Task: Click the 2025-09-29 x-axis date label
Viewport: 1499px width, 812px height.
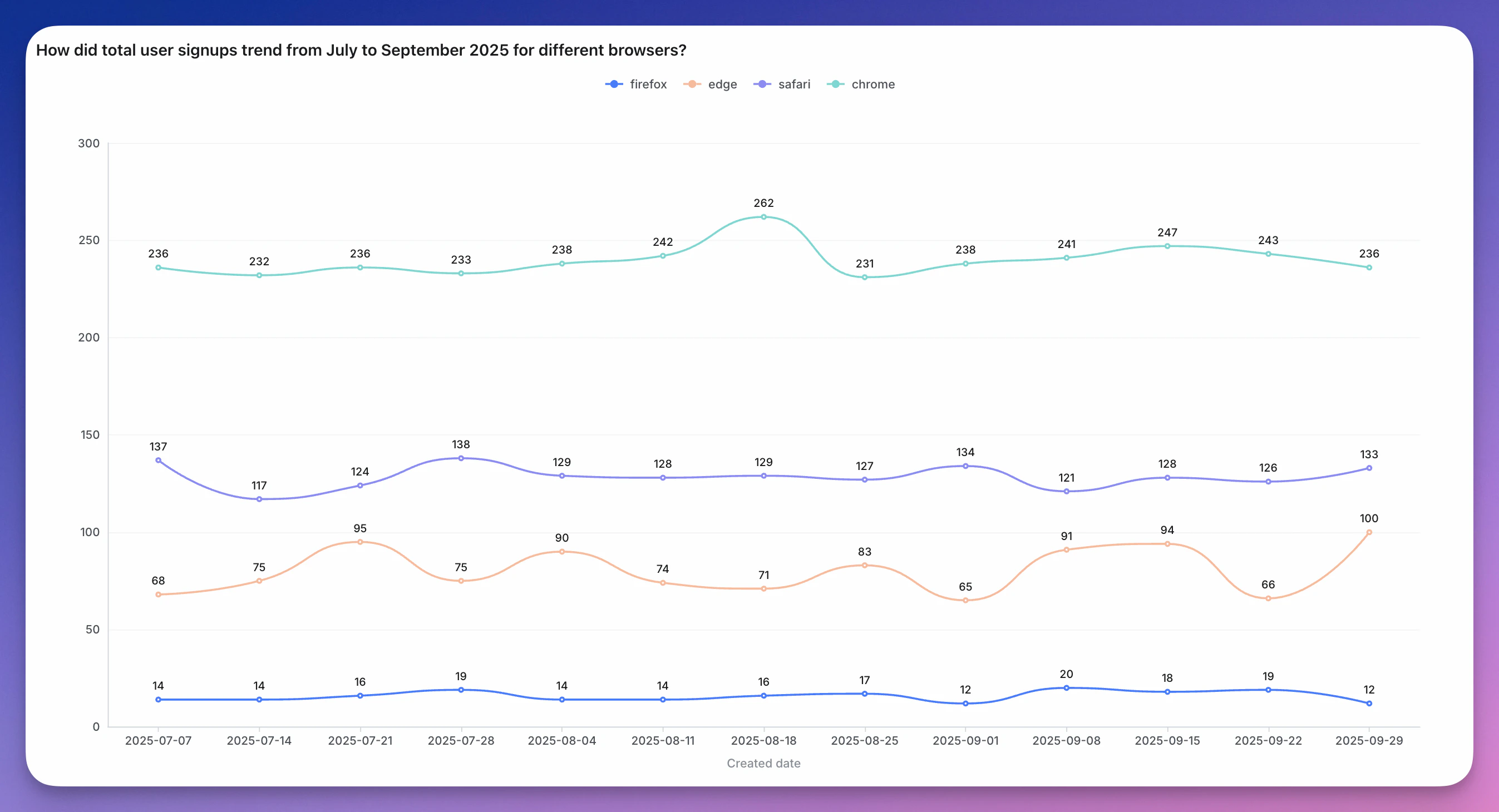Action: (1369, 740)
